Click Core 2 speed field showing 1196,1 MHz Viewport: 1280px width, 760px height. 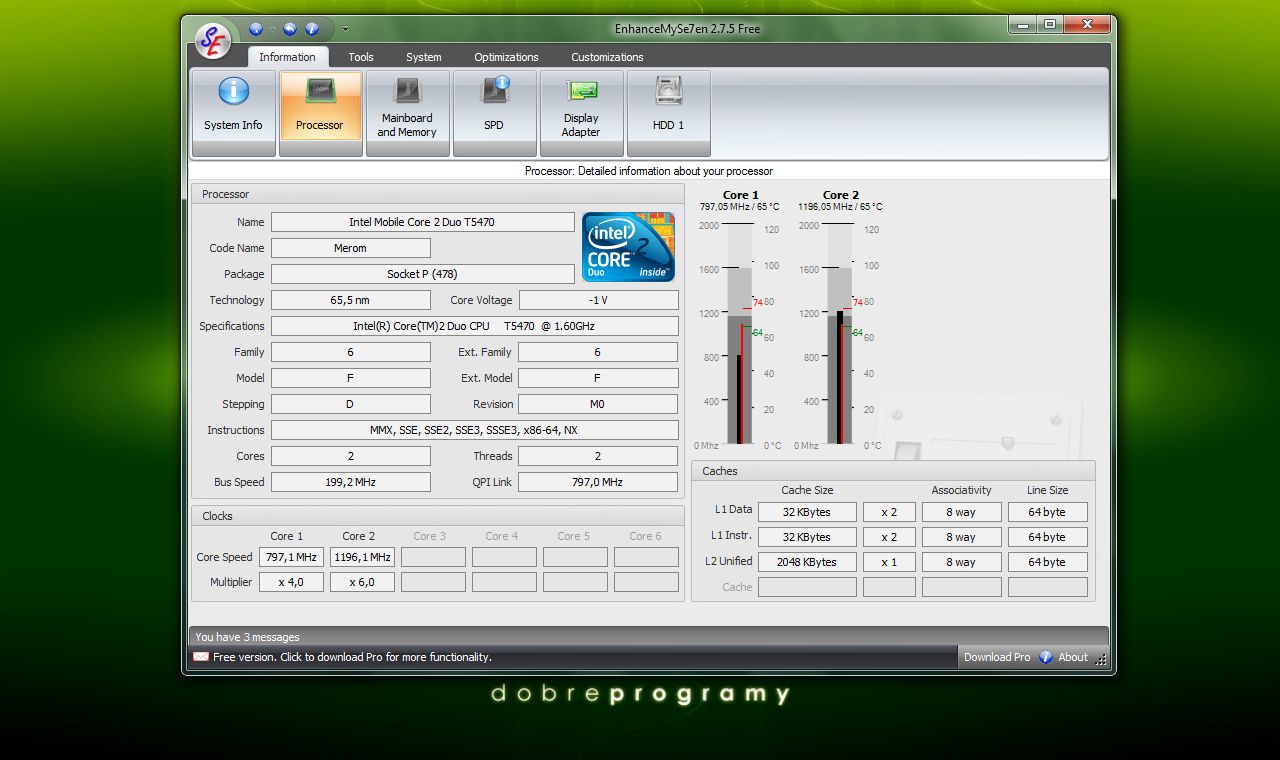point(362,557)
